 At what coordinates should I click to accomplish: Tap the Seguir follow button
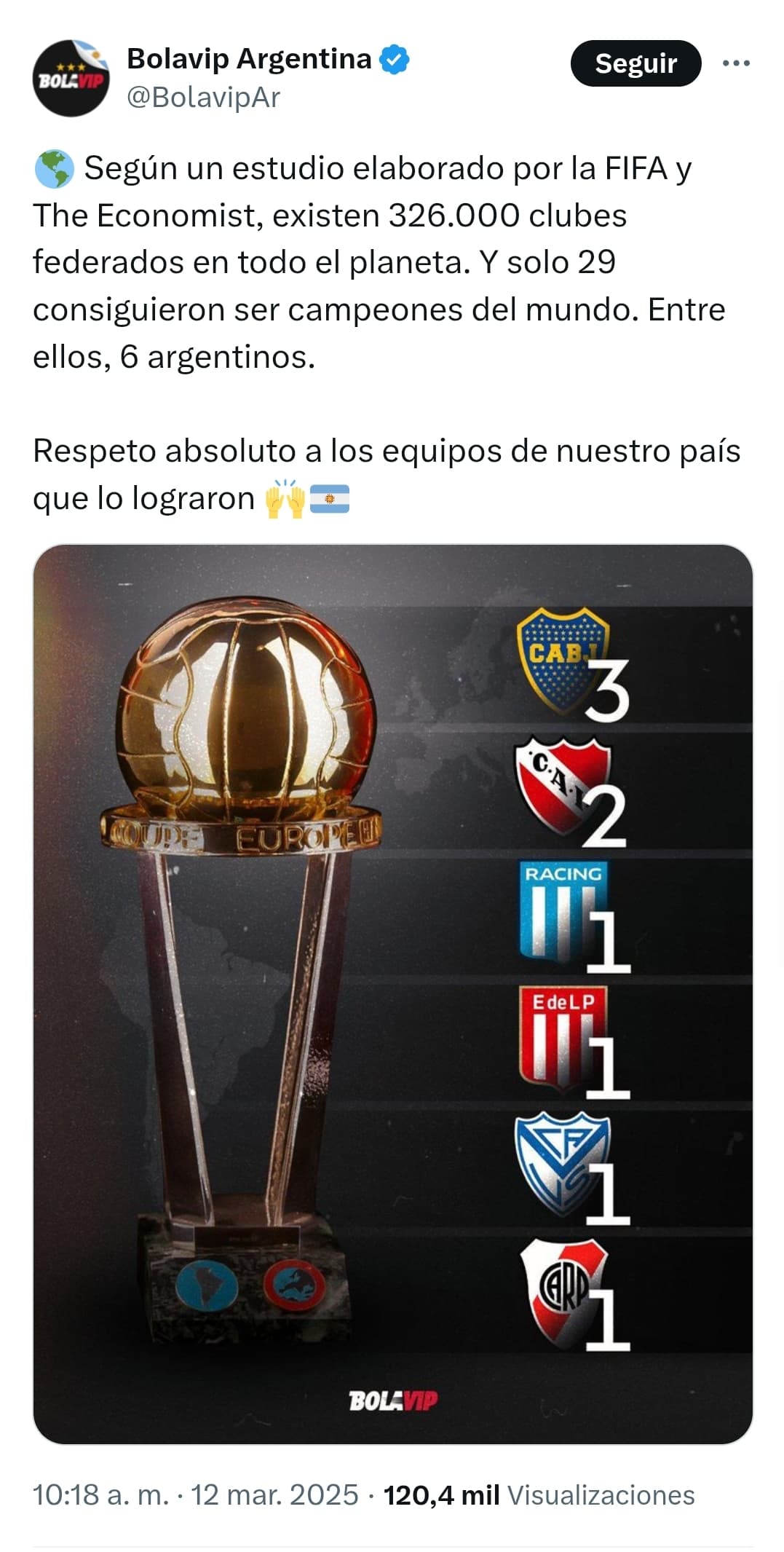coord(635,63)
